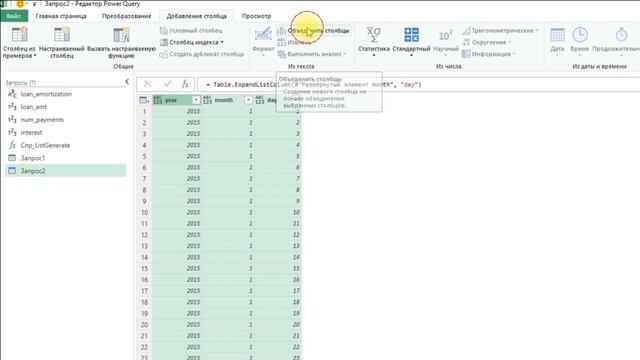
Task: Switch to Преобразование tab
Action: (127, 16)
